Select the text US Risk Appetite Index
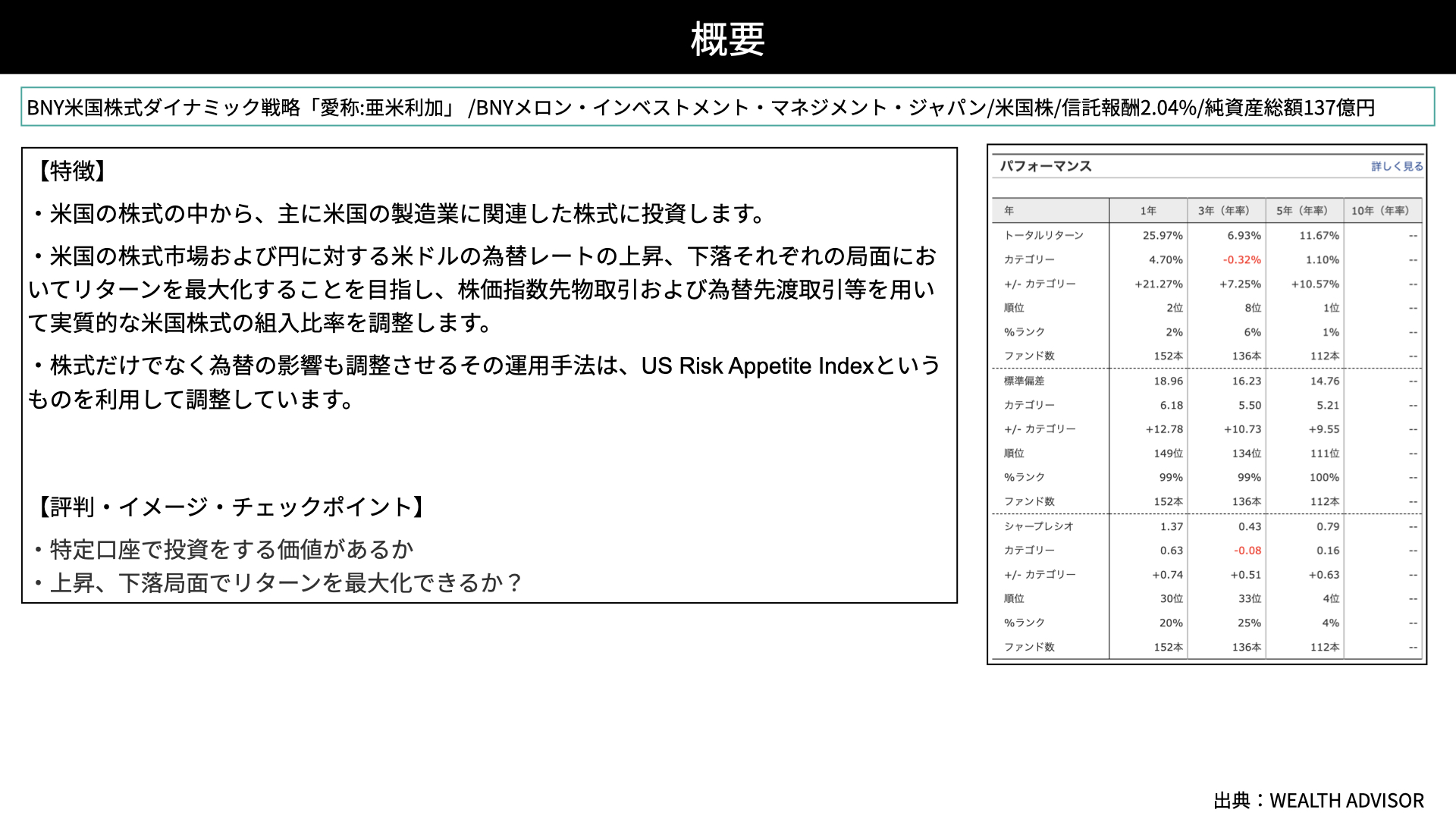 click(x=757, y=366)
